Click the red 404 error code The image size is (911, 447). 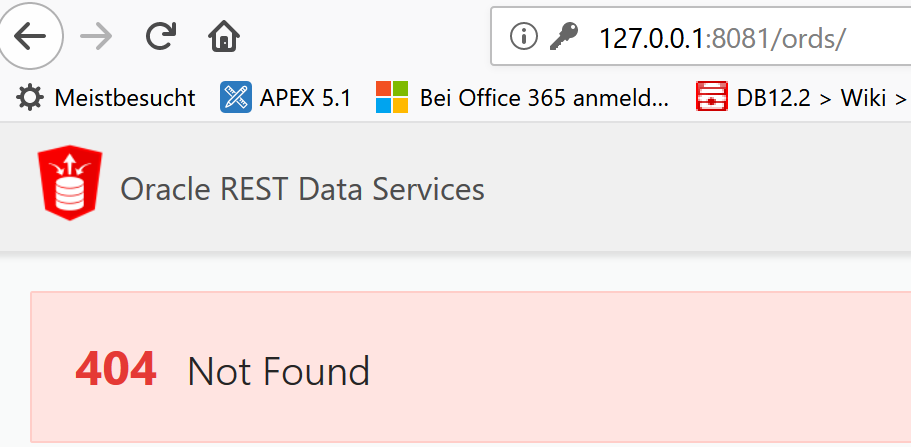[x=116, y=370]
